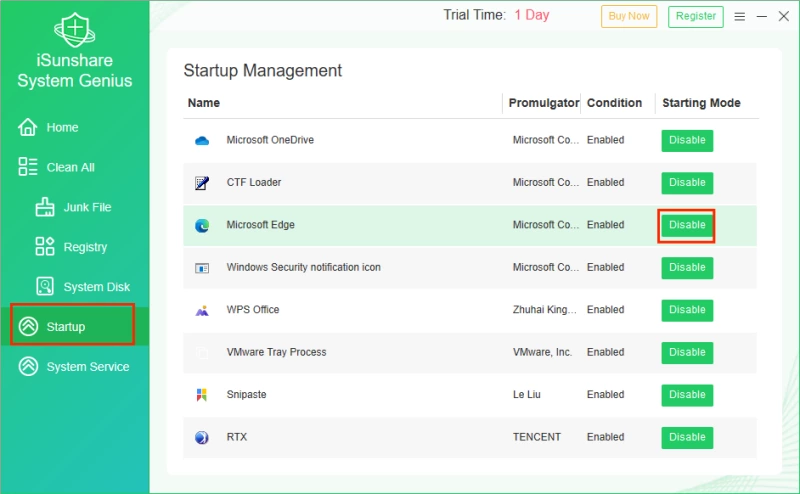Select the Microsoft Edge name text
Viewport: 800px width, 494px height.
260,225
